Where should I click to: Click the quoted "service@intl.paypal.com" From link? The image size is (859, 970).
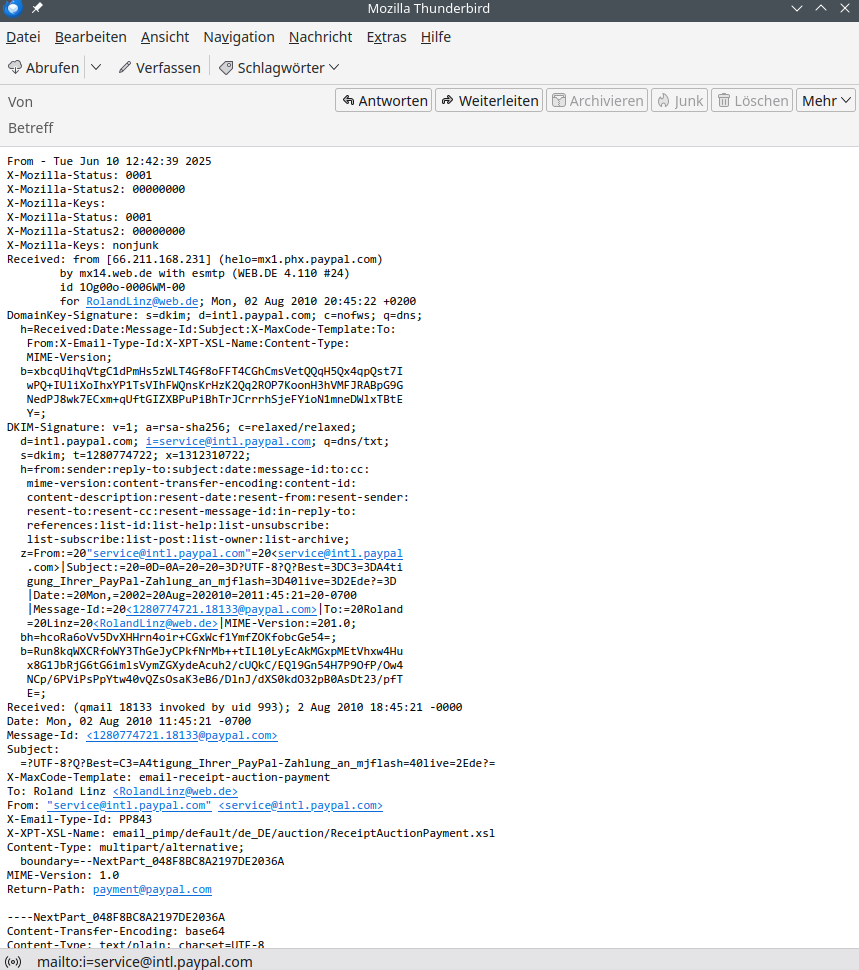[x=129, y=805]
